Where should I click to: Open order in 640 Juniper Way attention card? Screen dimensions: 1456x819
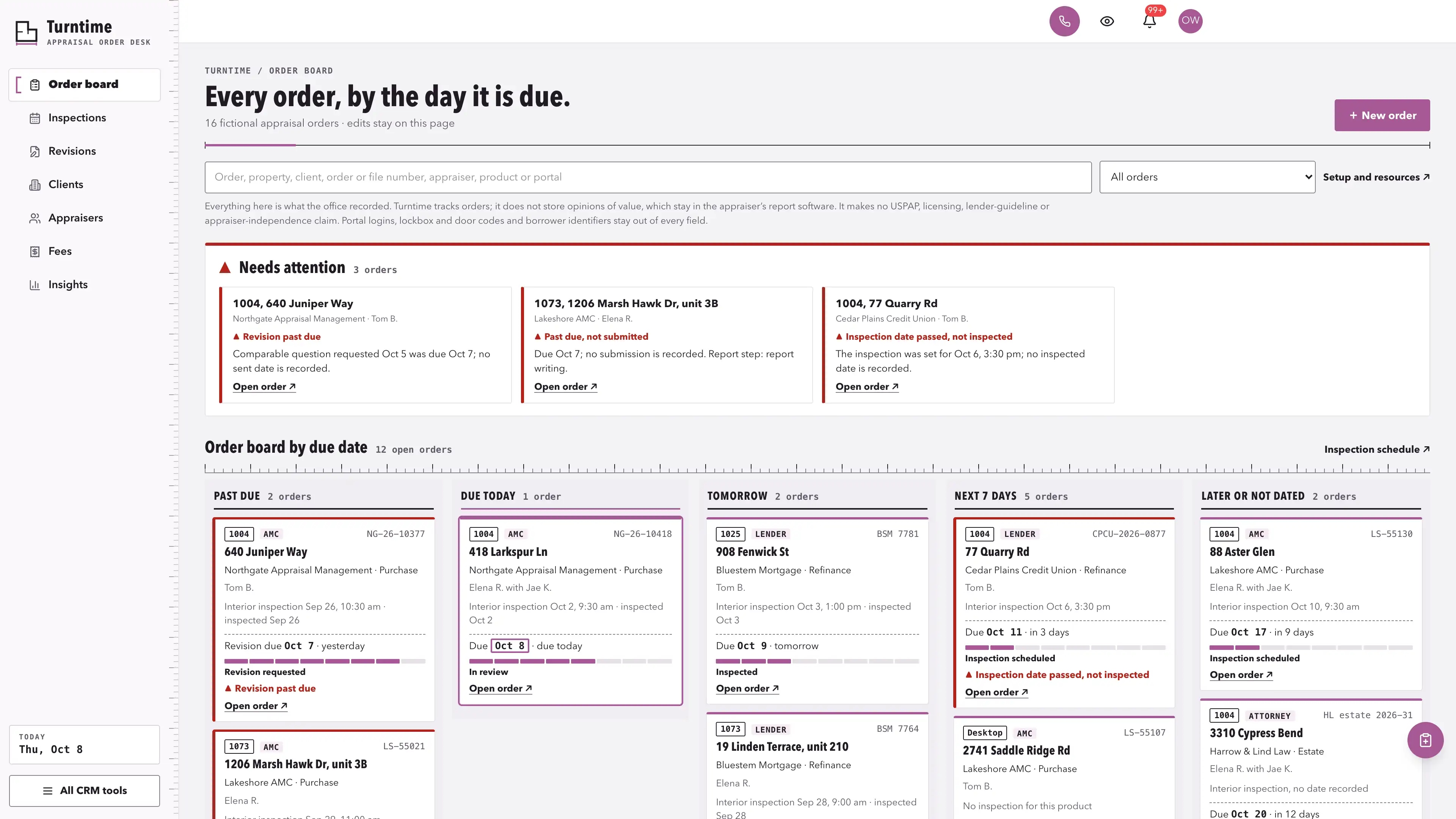click(x=264, y=387)
